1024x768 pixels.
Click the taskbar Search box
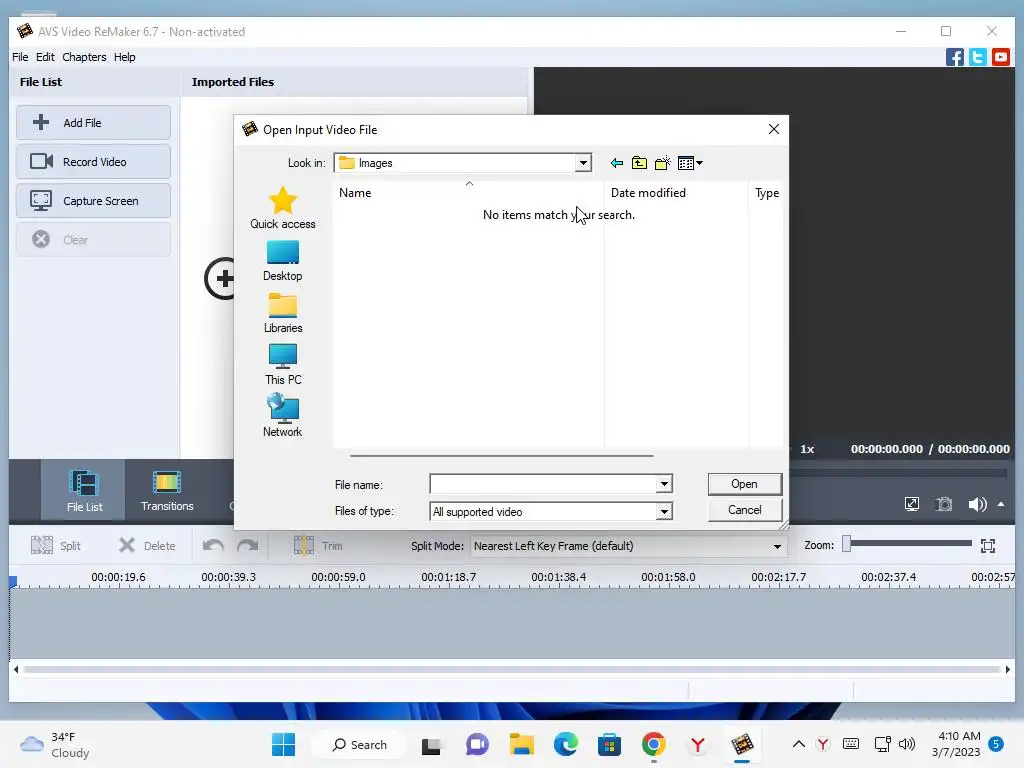(x=359, y=744)
